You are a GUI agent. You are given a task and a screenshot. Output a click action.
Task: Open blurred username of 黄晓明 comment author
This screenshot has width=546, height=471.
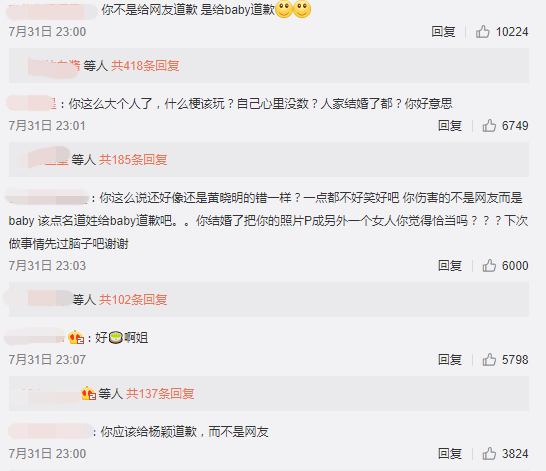point(47,197)
